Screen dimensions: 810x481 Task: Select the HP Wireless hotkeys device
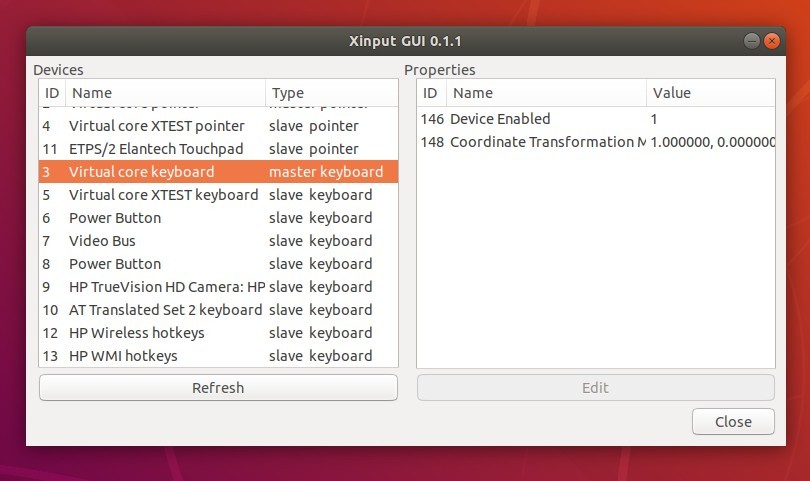219,333
